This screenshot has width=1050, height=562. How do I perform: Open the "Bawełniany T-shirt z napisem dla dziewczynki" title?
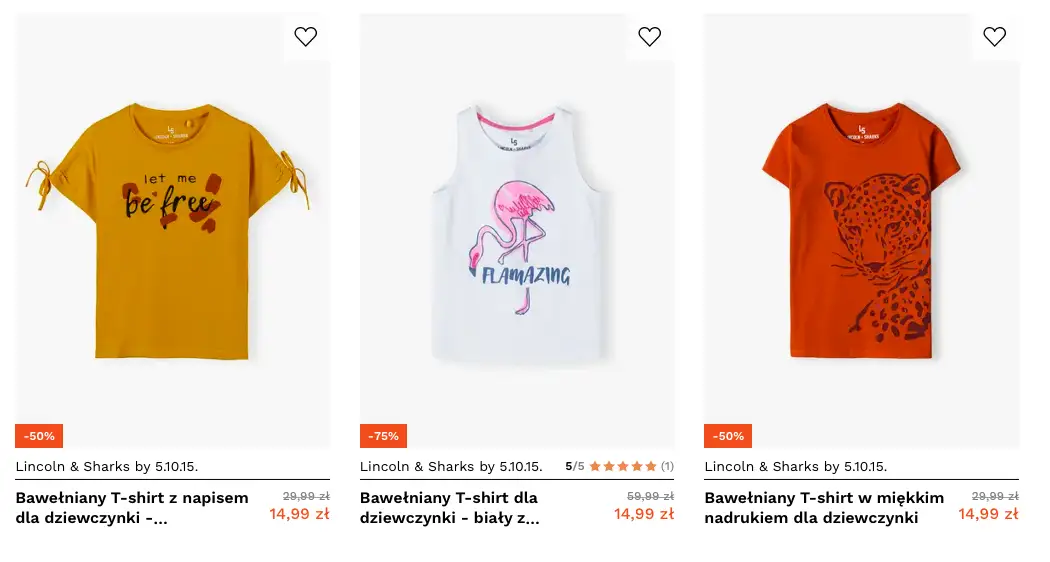132,507
